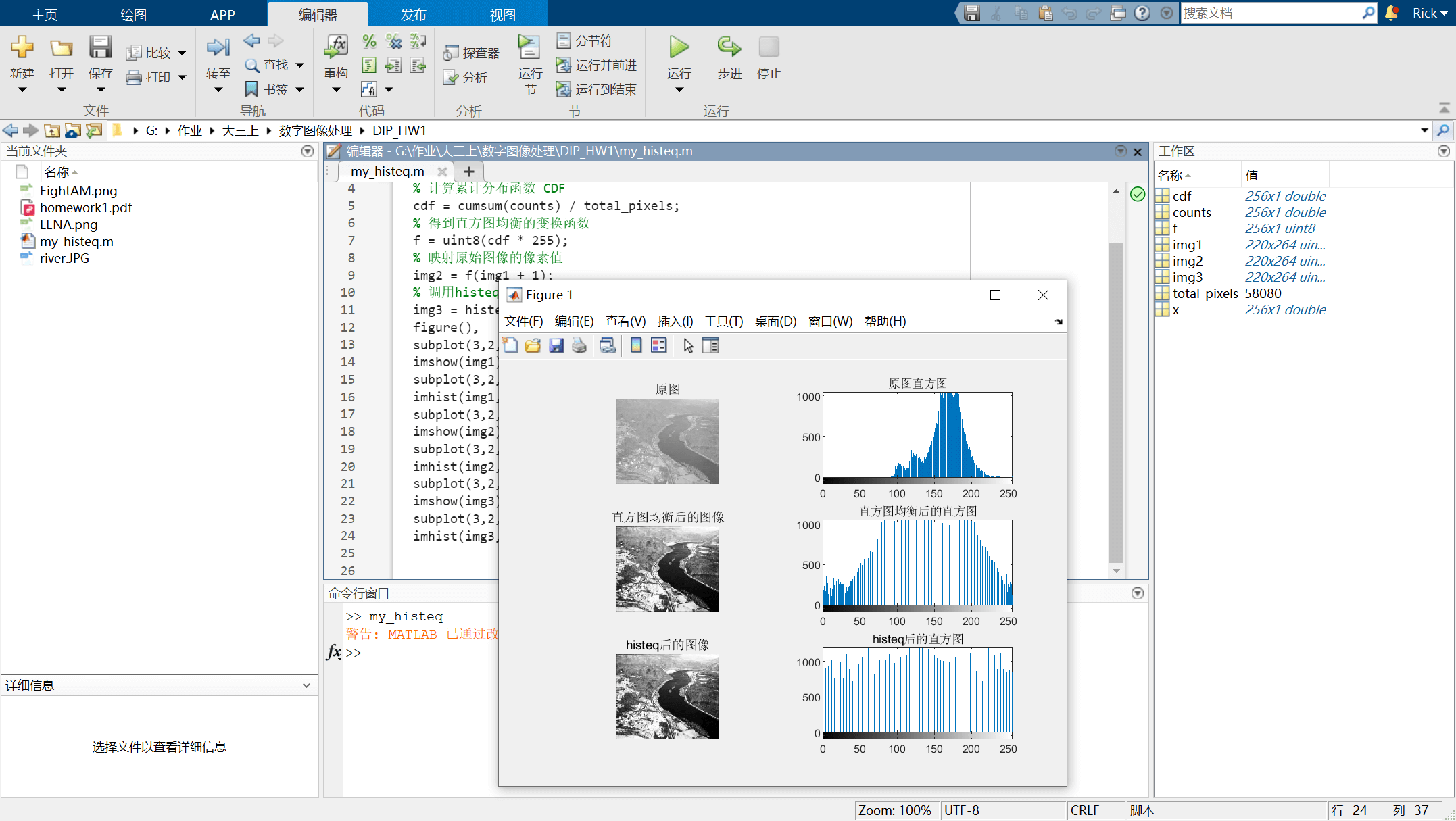Open Property Inspector from Figure toolbar
The image size is (1456, 821).
click(x=710, y=346)
